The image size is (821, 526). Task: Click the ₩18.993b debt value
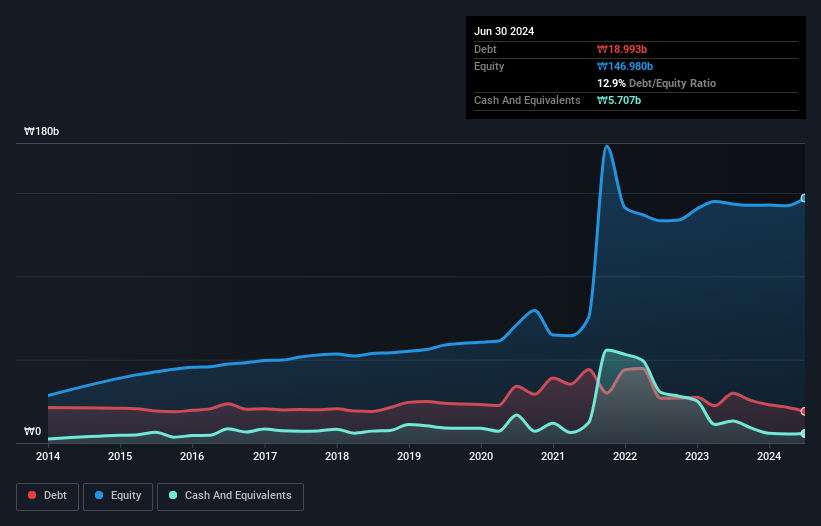[622, 49]
